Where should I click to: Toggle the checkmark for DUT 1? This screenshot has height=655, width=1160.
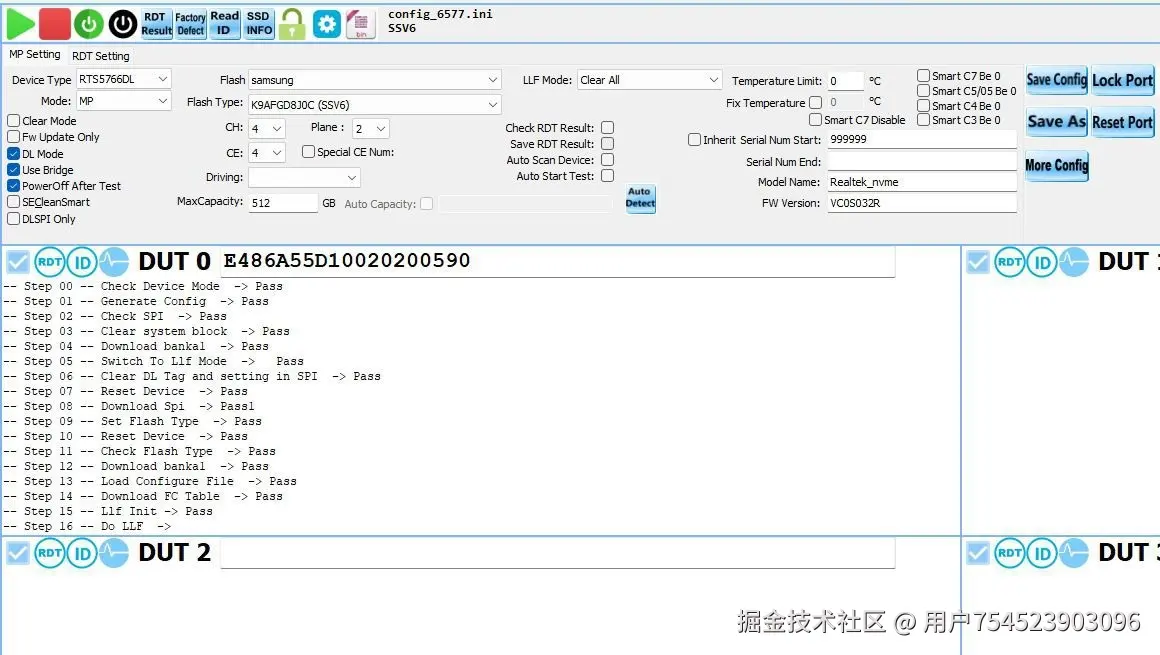[x=978, y=262]
